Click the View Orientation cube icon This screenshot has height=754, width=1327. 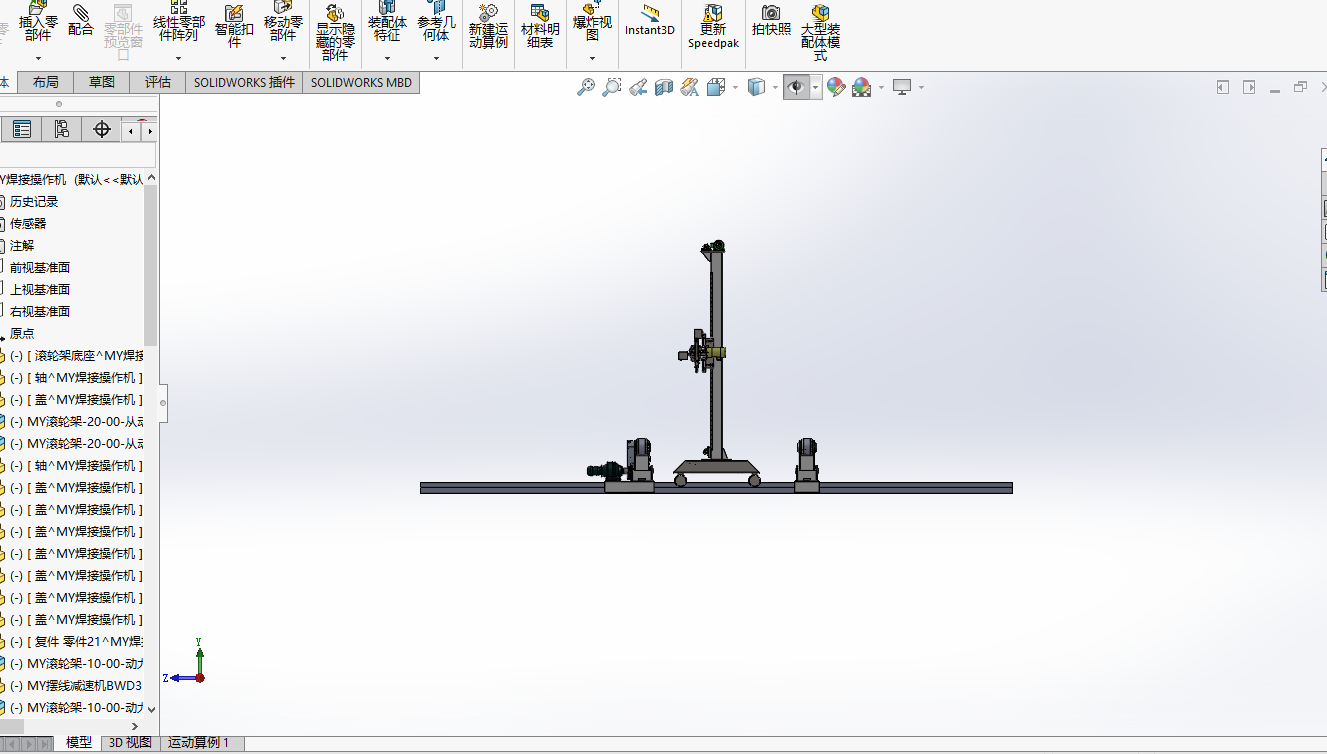pos(716,87)
